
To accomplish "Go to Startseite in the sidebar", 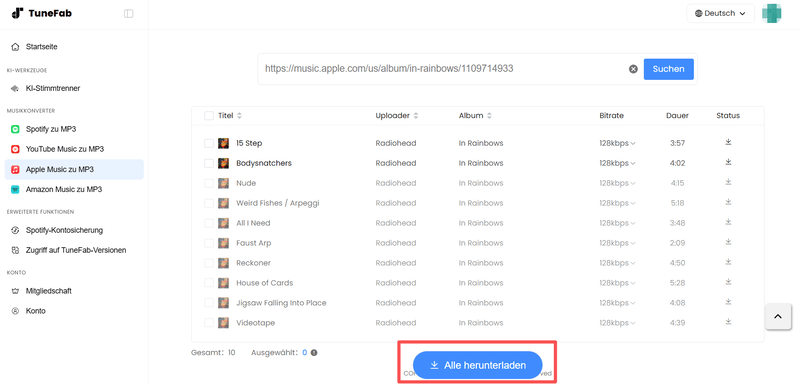I will (x=74, y=47).
